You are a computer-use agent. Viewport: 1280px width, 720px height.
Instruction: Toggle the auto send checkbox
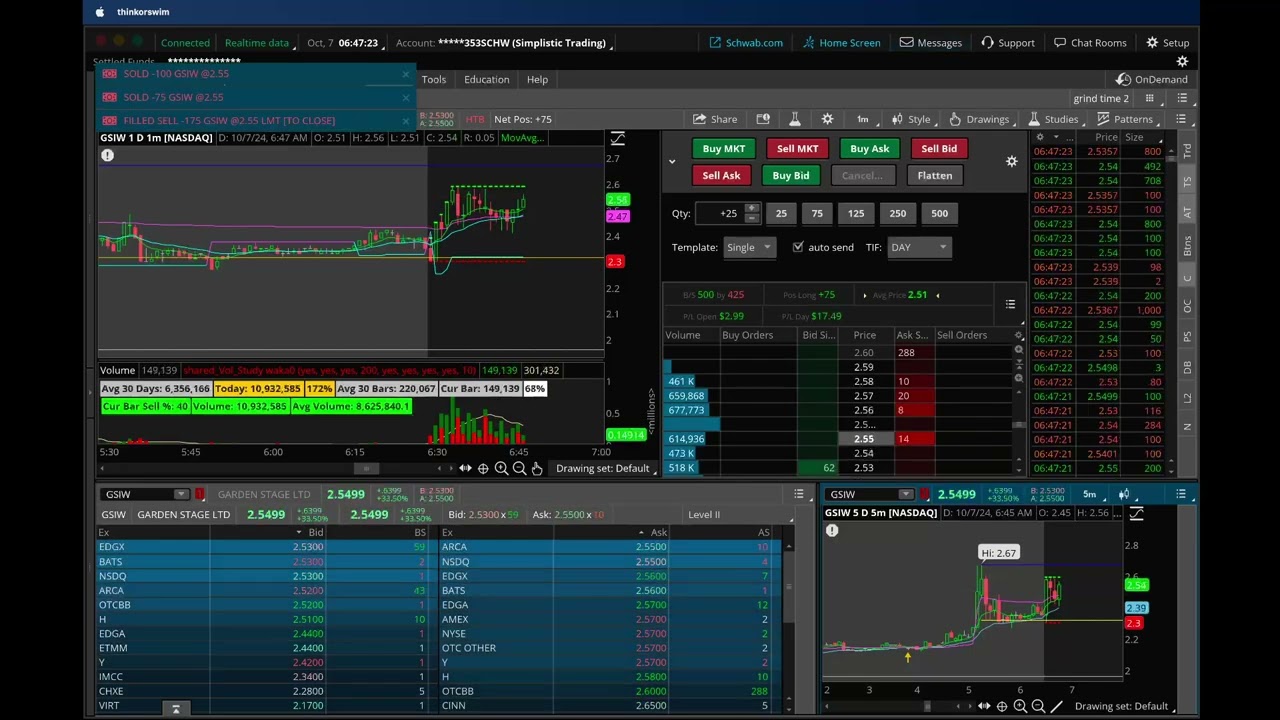798,247
